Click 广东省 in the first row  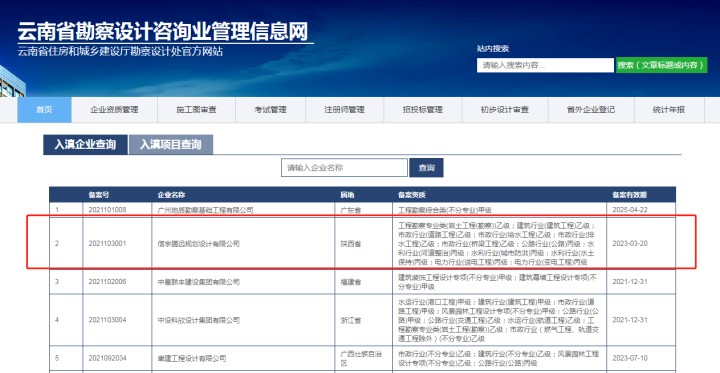pos(351,210)
